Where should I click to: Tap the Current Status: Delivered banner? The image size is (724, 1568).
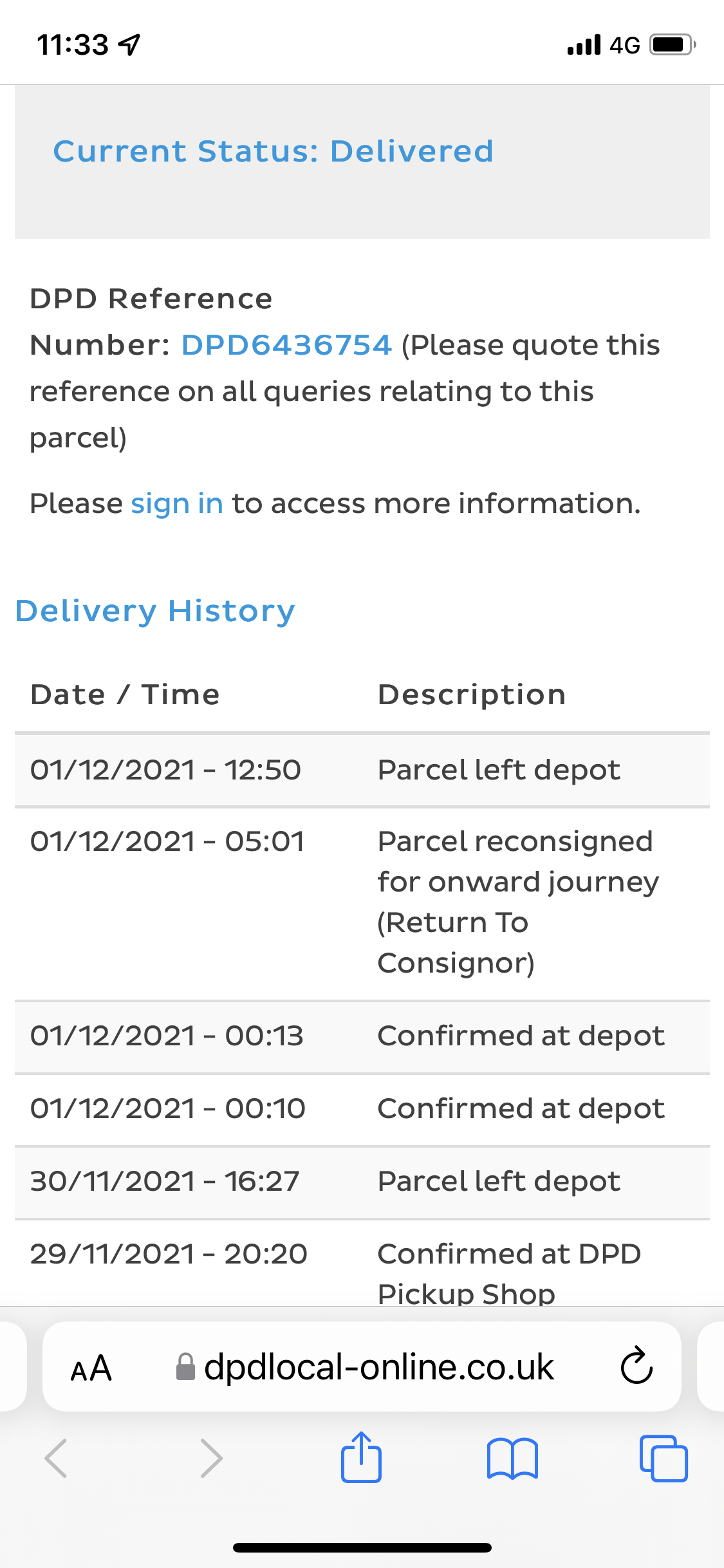coord(273,152)
